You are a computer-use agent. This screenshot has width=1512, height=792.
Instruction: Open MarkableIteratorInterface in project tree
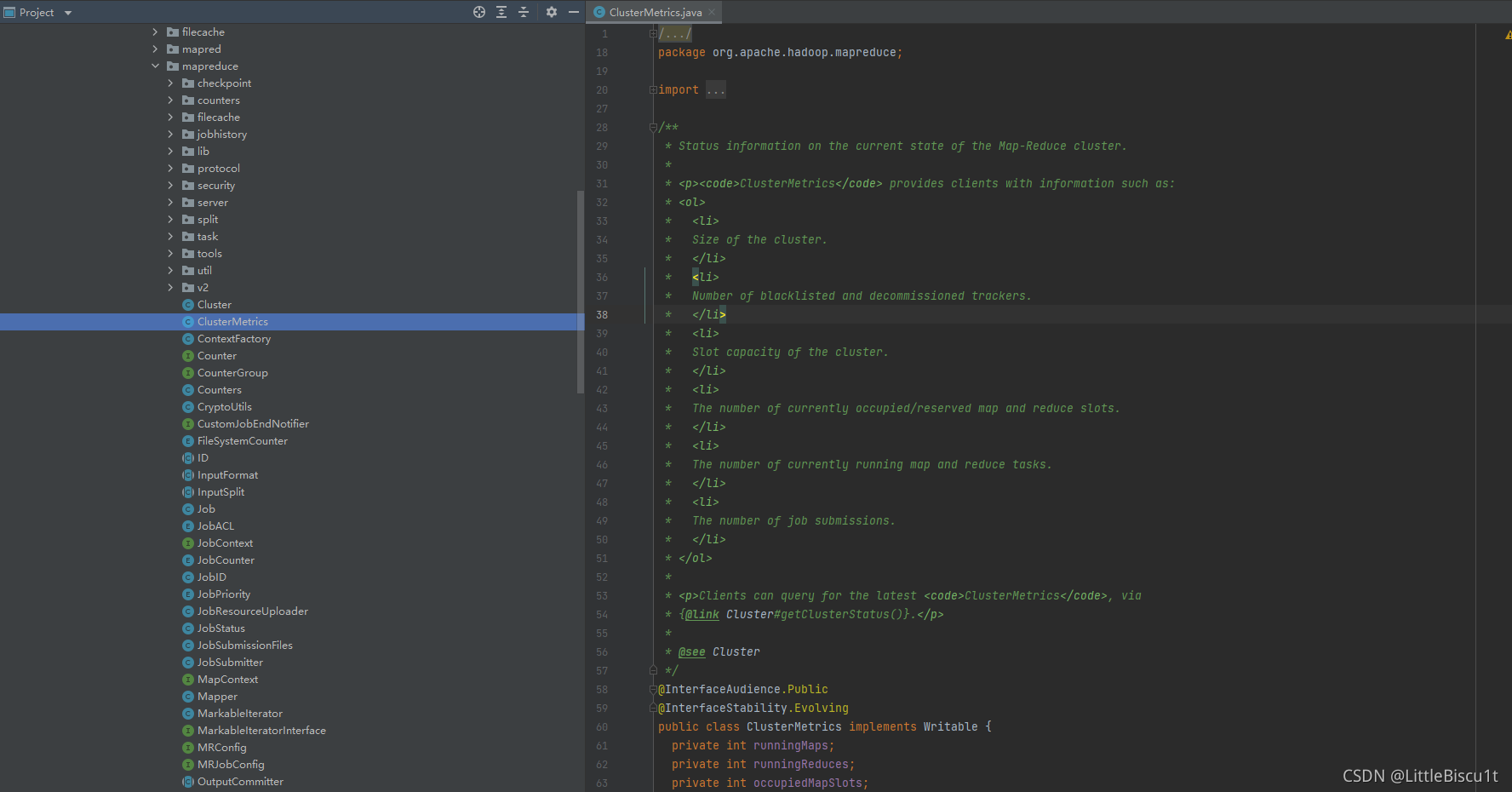click(261, 730)
